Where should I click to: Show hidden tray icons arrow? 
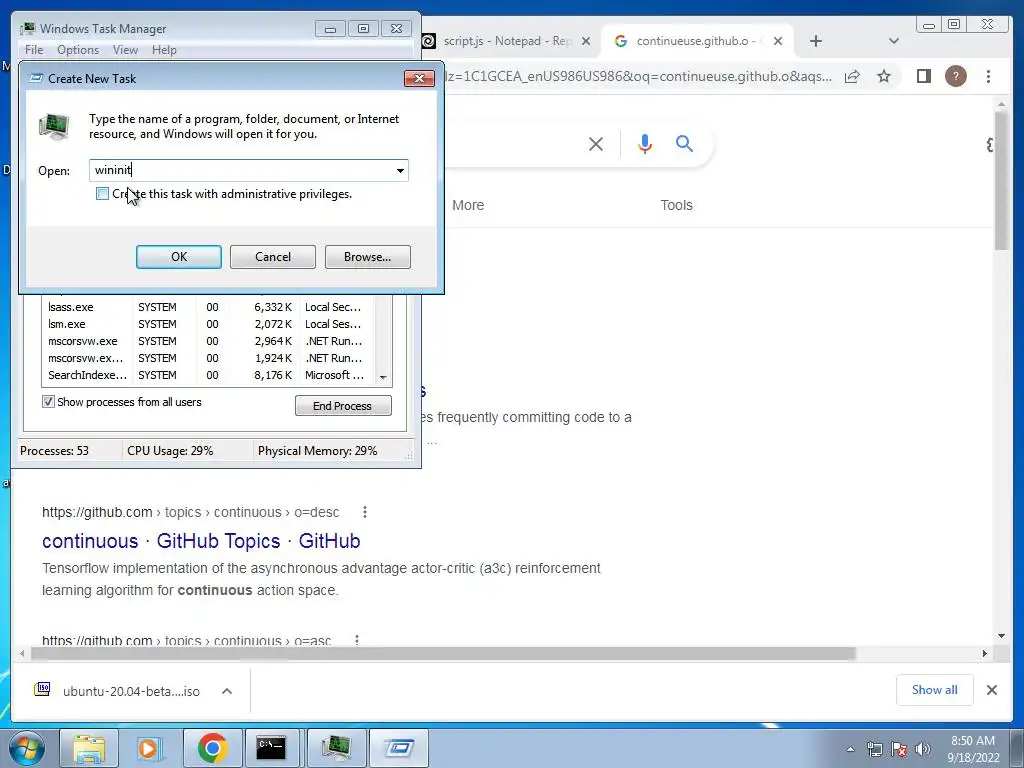tap(850, 749)
